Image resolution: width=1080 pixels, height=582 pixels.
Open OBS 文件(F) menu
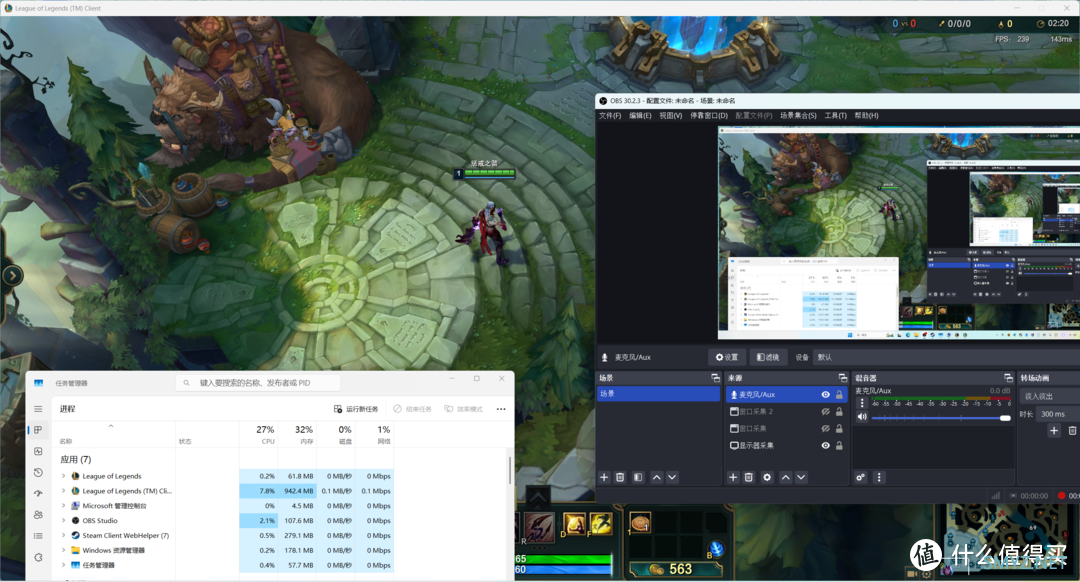click(x=610, y=116)
